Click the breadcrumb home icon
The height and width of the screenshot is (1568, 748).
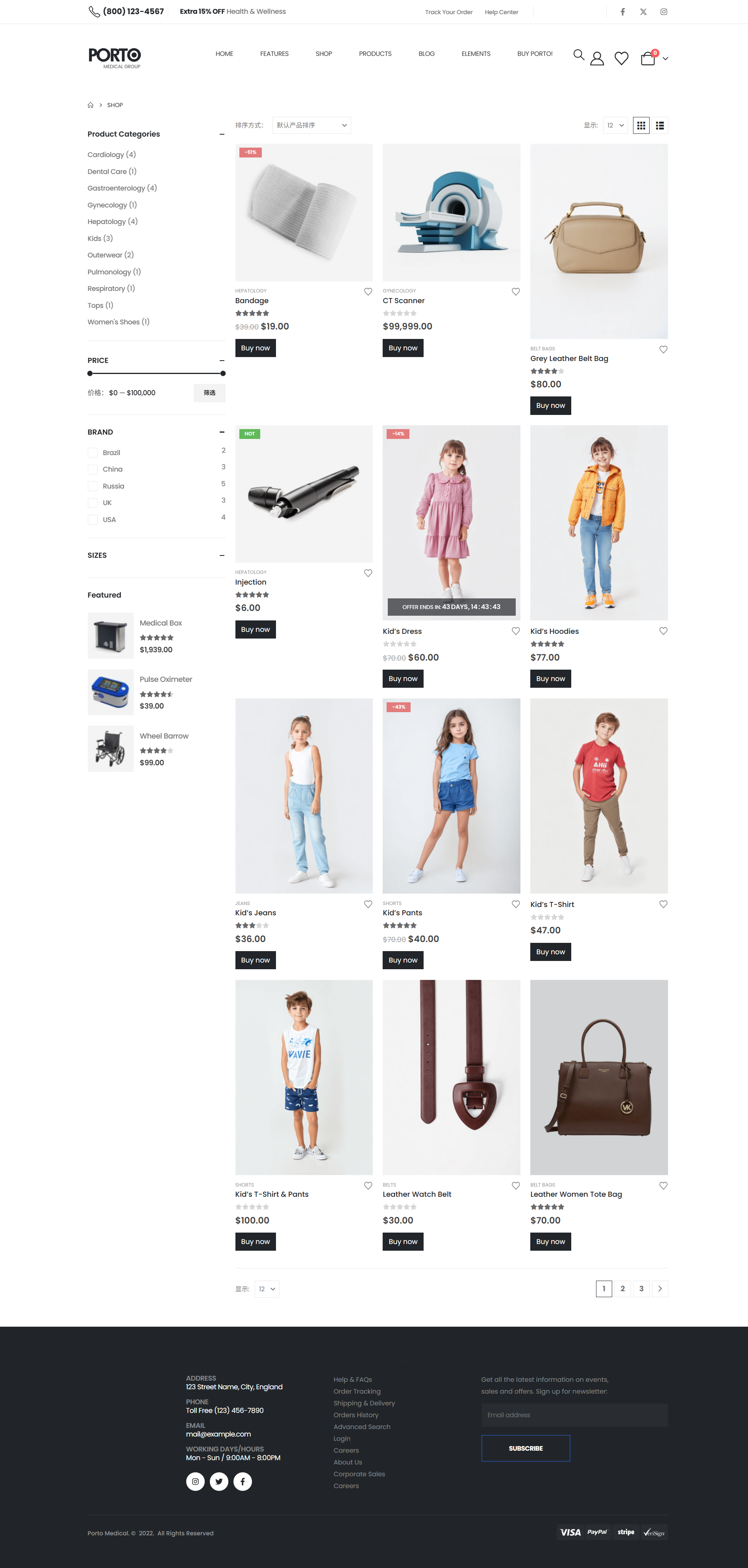(x=91, y=105)
